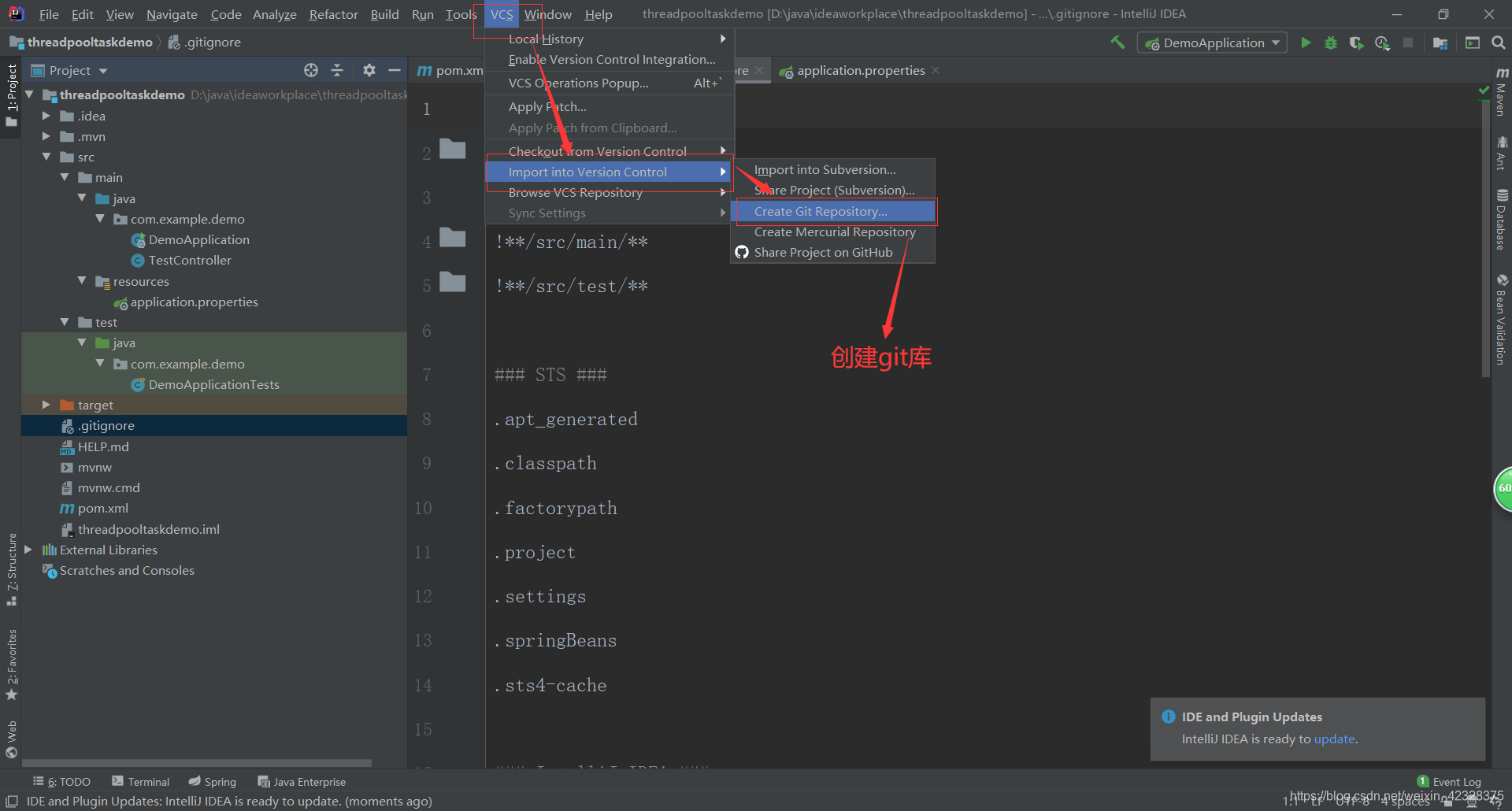Open the 6: TODO tool window
Screen dimensions: 1512x811
click(x=61, y=781)
